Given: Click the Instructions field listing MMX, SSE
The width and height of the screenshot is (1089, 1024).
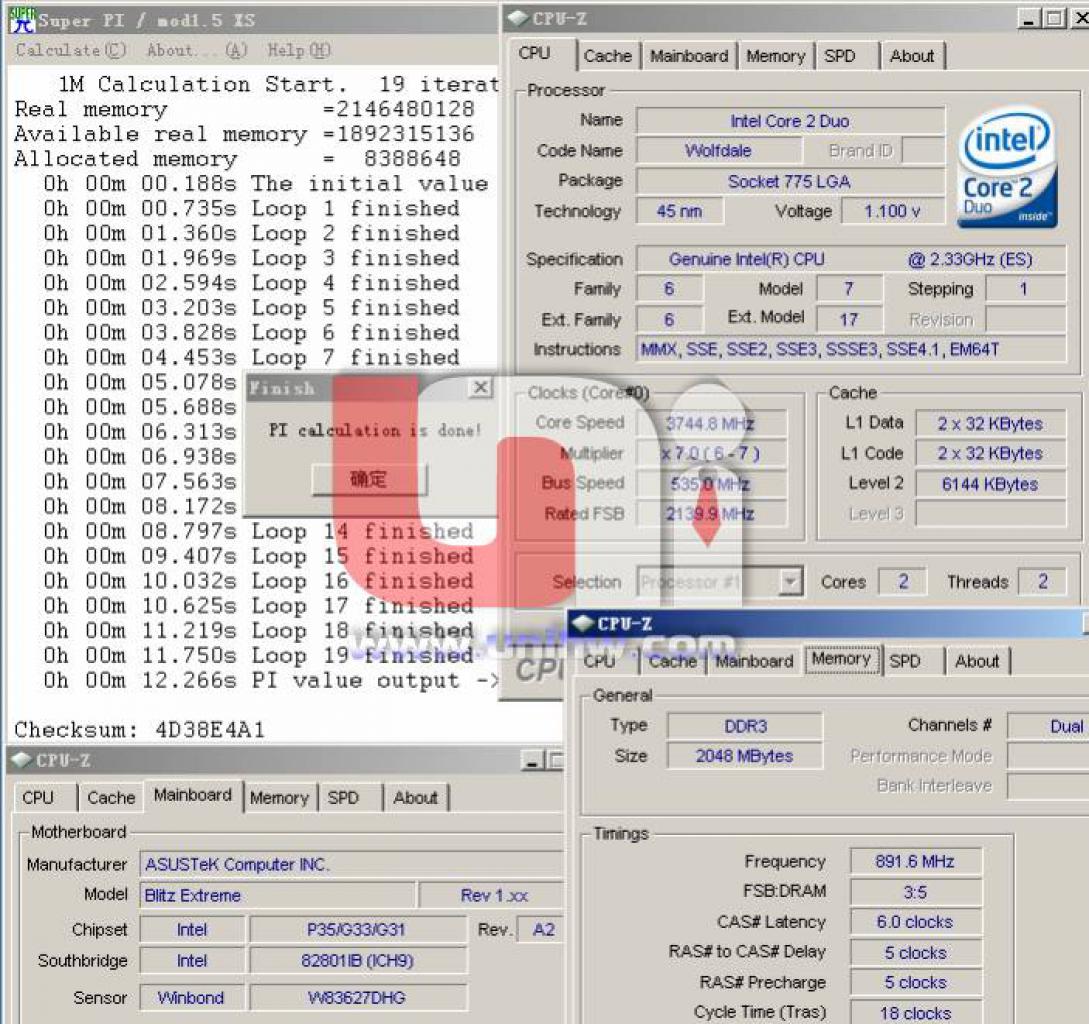Looking at the screenshot, I should click(851, 349).
